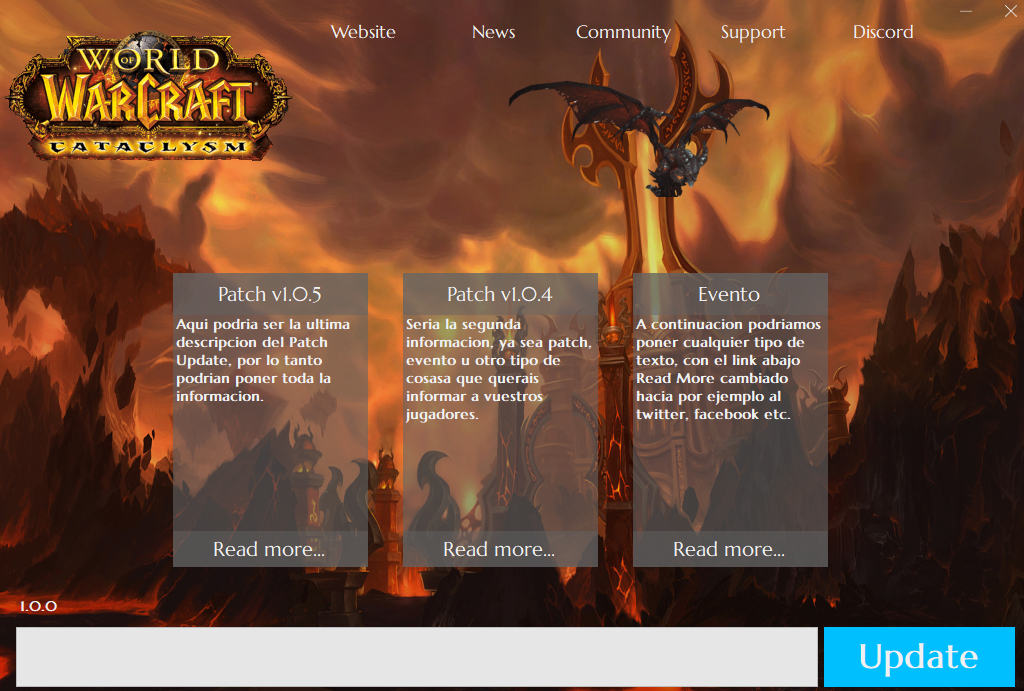This screenshot has width=1024, height=691.
Task: Select the Patch v1.0.5 title
Action: (270, 295)
